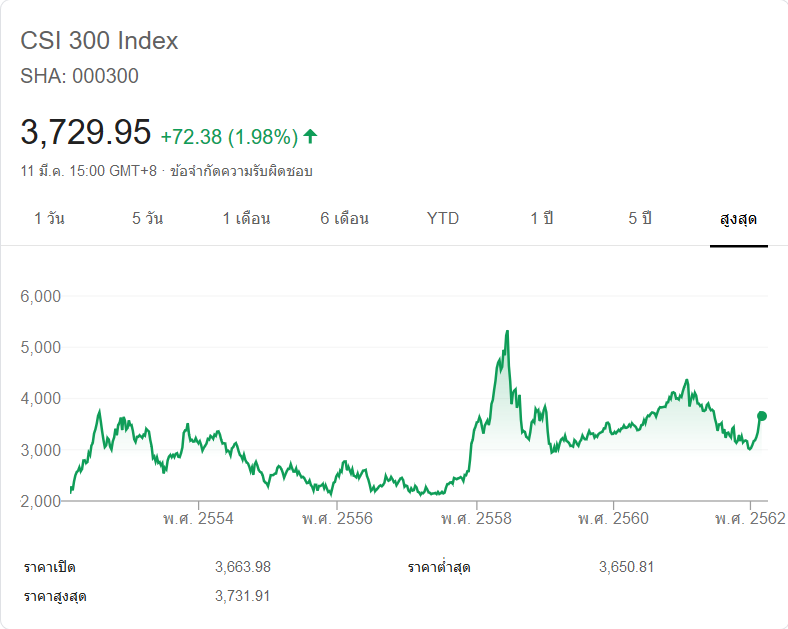This screenshot has width=788, height=629.
Task: Click the ราคาเปิด value 3,663.98
Action: pyautogui.click(x=243, y=567)
